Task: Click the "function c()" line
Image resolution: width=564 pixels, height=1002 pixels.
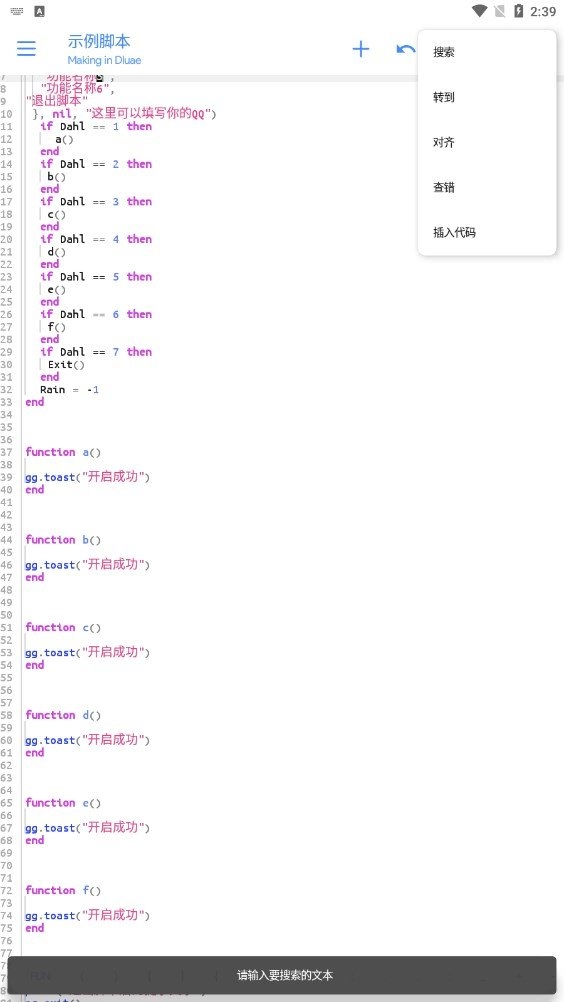Action: point(63,628)
